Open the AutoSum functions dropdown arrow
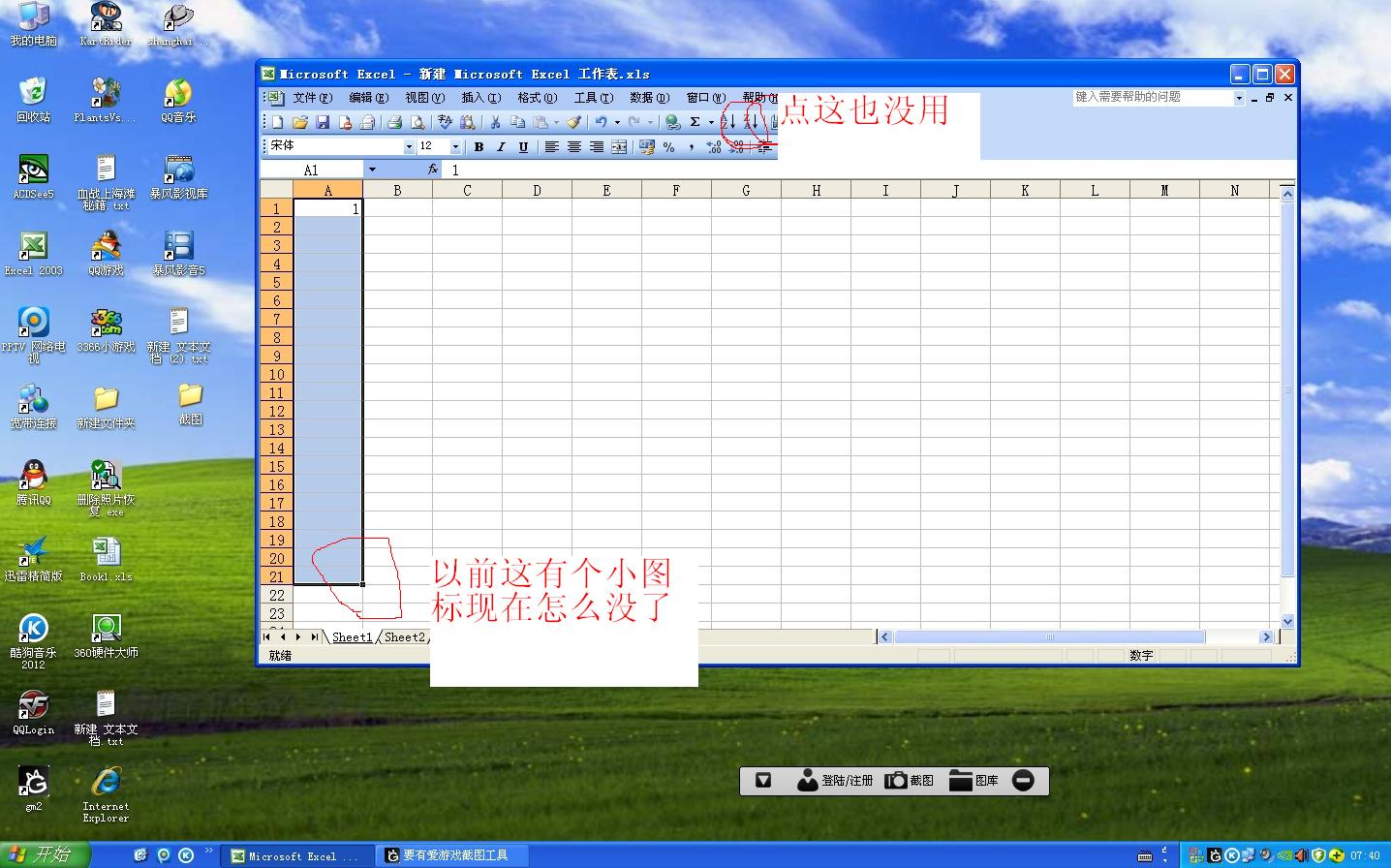Screen dimensions: 1391x868 point(711,122)
